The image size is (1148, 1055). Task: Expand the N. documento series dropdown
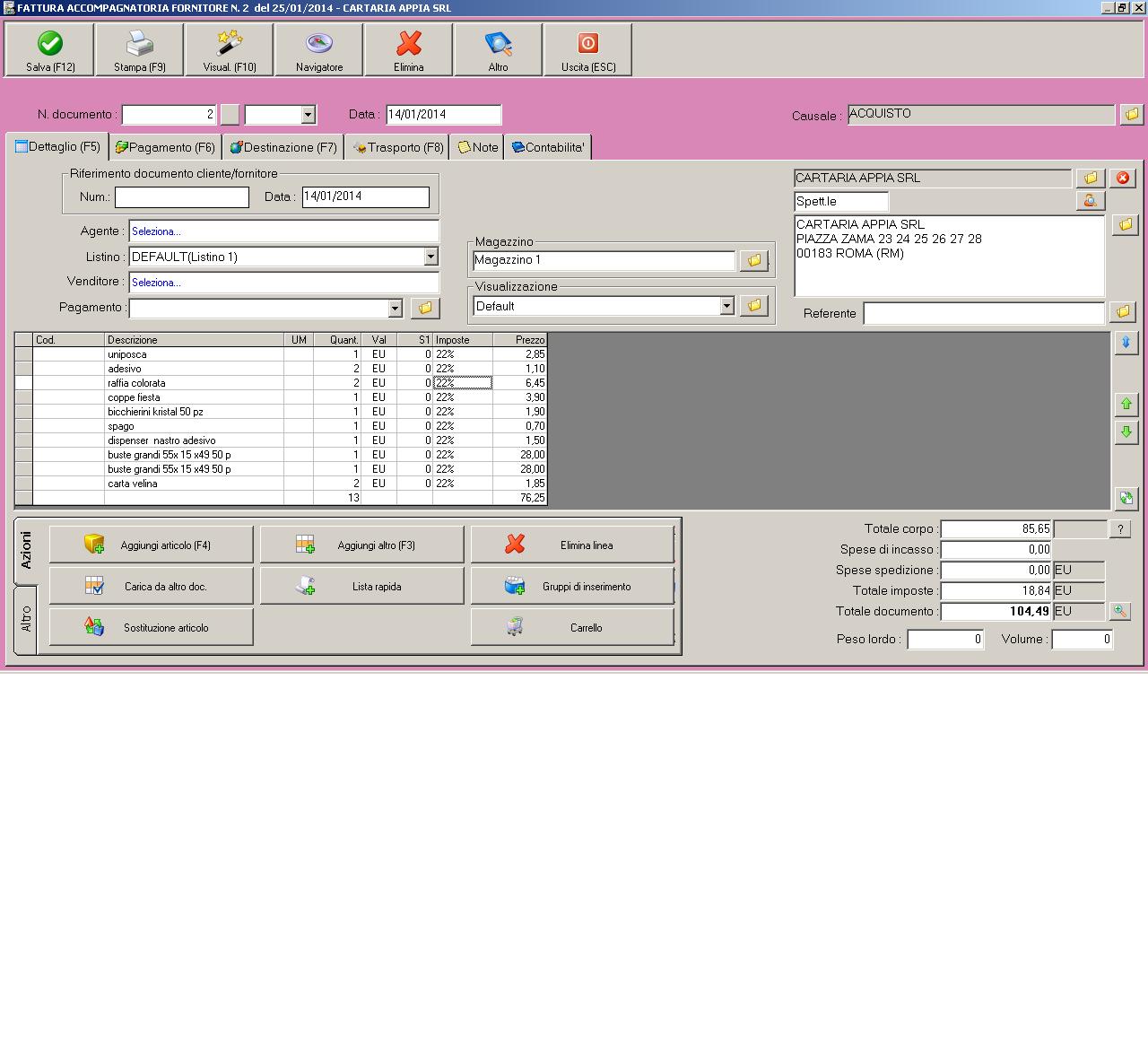point(308,115)
